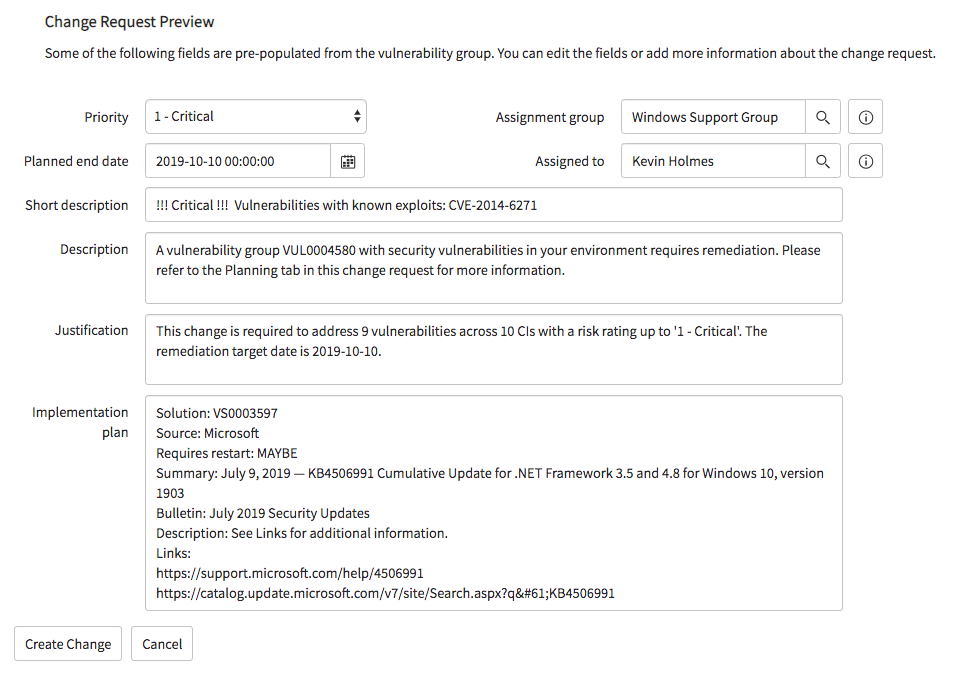Viewport: 953px width, 680px height.
Task: Click the Assigned to lookup magnifier icon
Action: coord(822,161)
